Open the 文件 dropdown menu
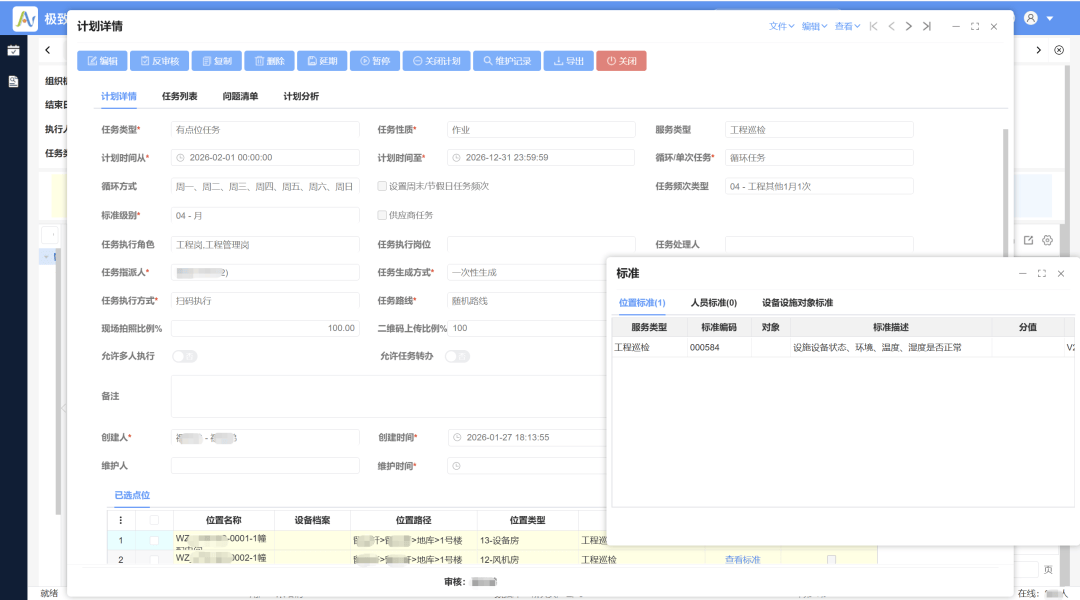The image size is (1080, 600). 781,26
